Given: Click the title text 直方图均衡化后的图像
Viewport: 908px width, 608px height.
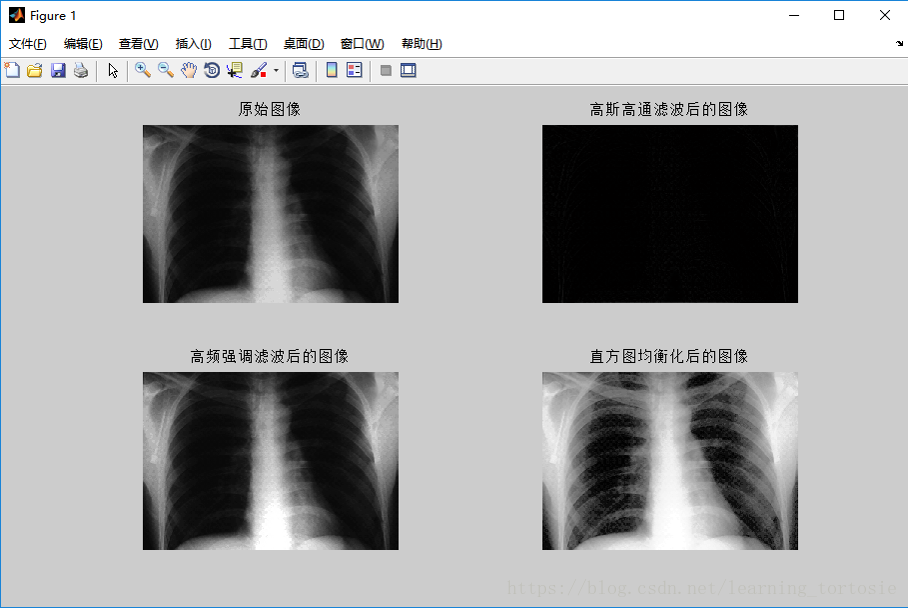Looking at the screenshot, I should [x=669, y=356].
